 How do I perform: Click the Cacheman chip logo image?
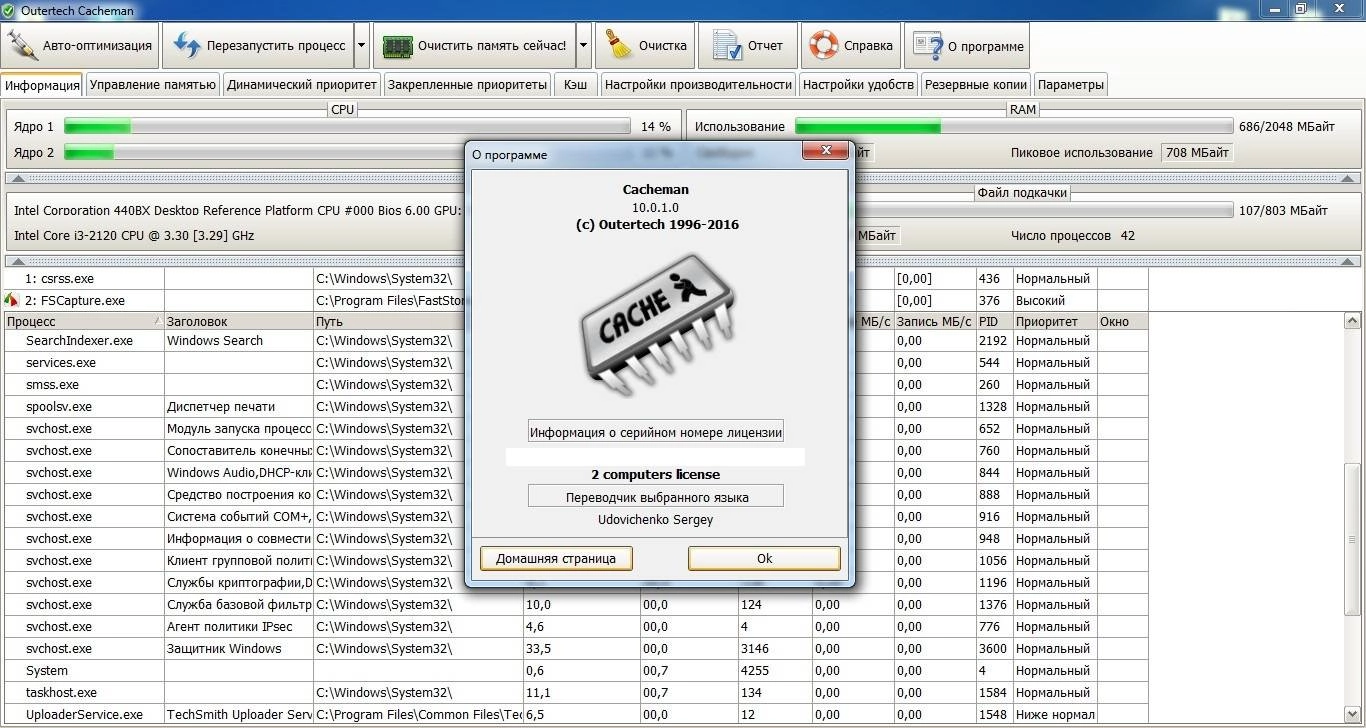656,325
